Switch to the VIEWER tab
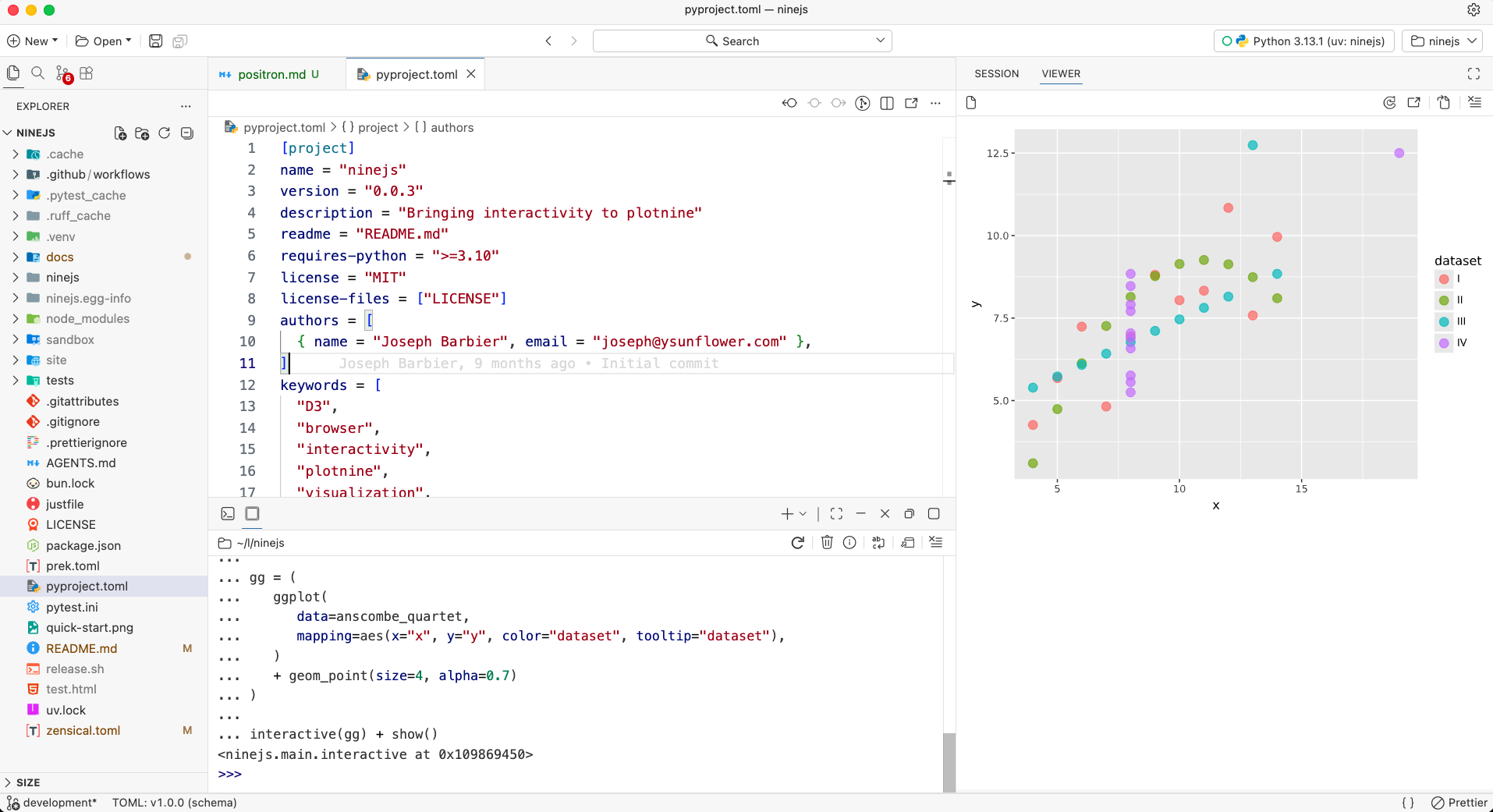This screenshot has width=1493, height=812. click(x=1061, y=74)
